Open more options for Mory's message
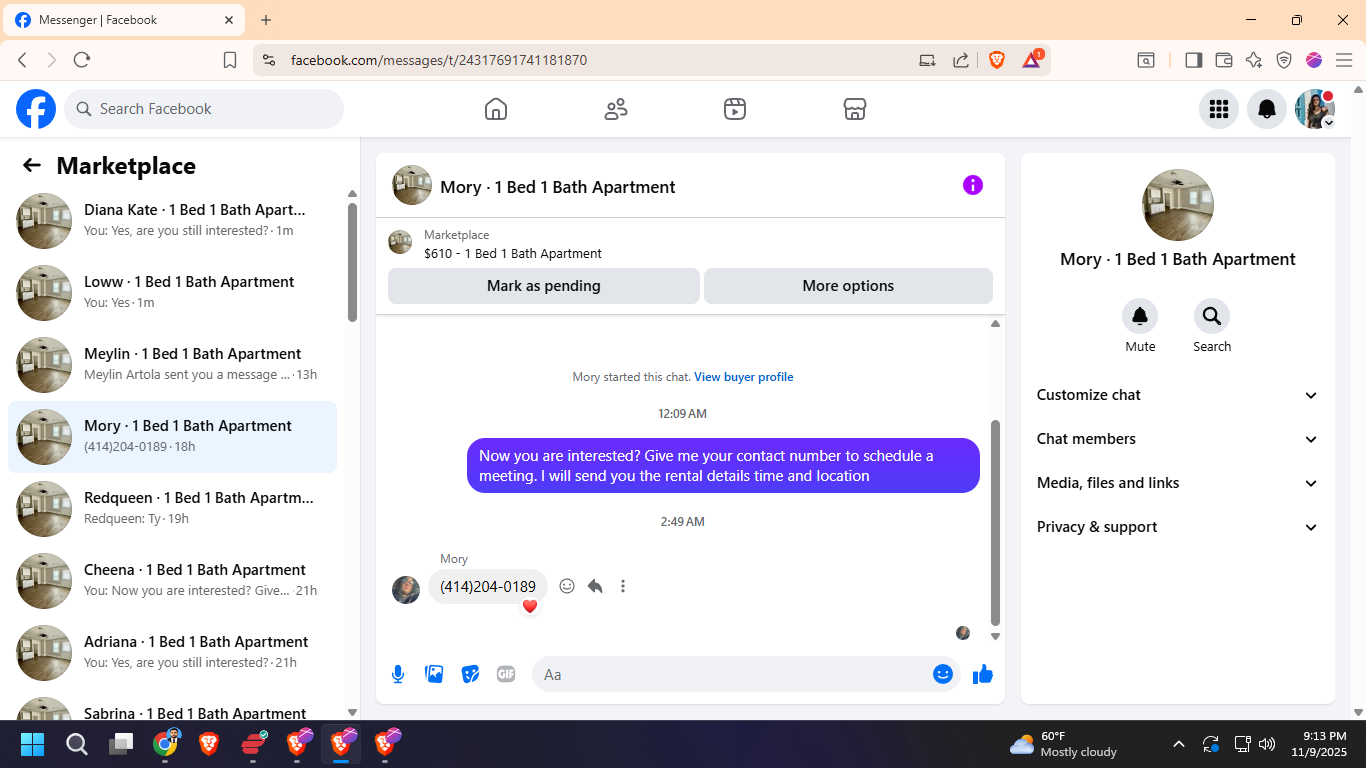The image size is (1366, 768). tap(623, 586)
